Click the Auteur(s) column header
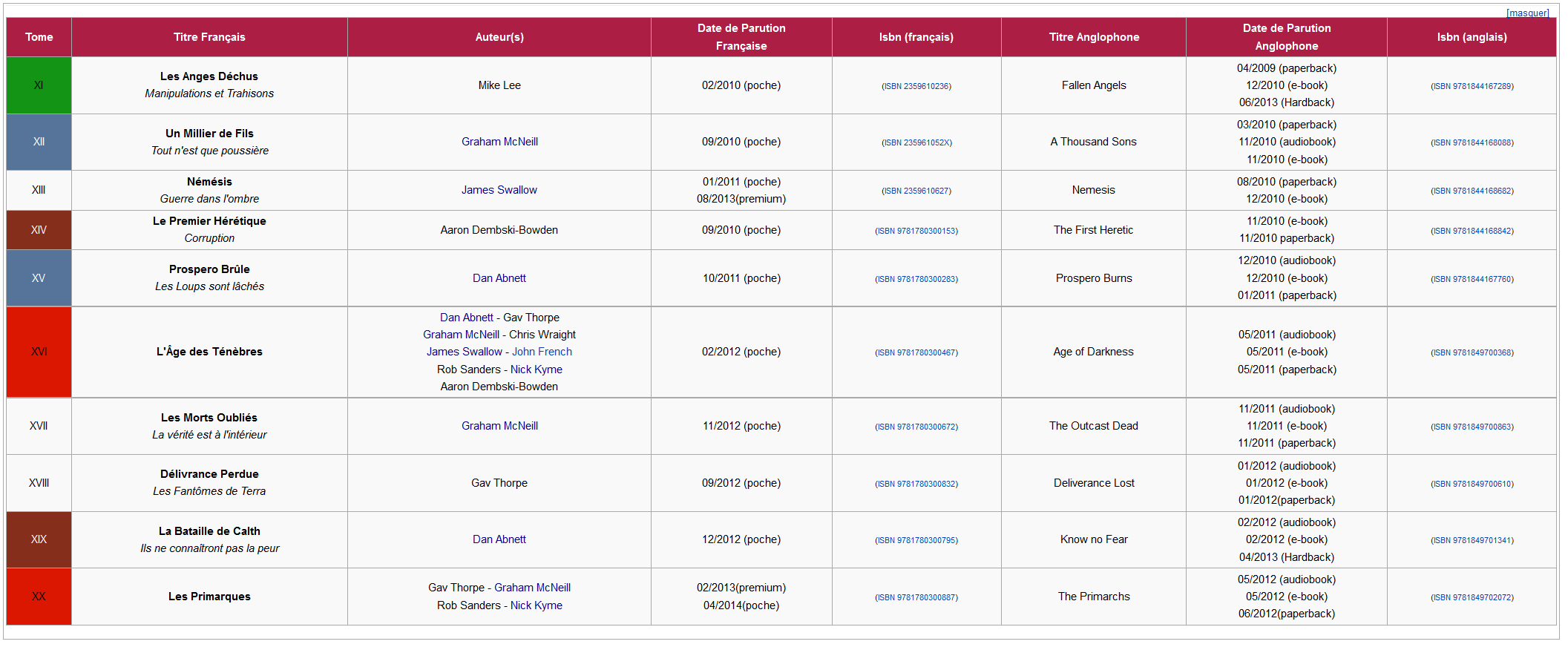1568x647 pixels. click(x=499, y=37)
